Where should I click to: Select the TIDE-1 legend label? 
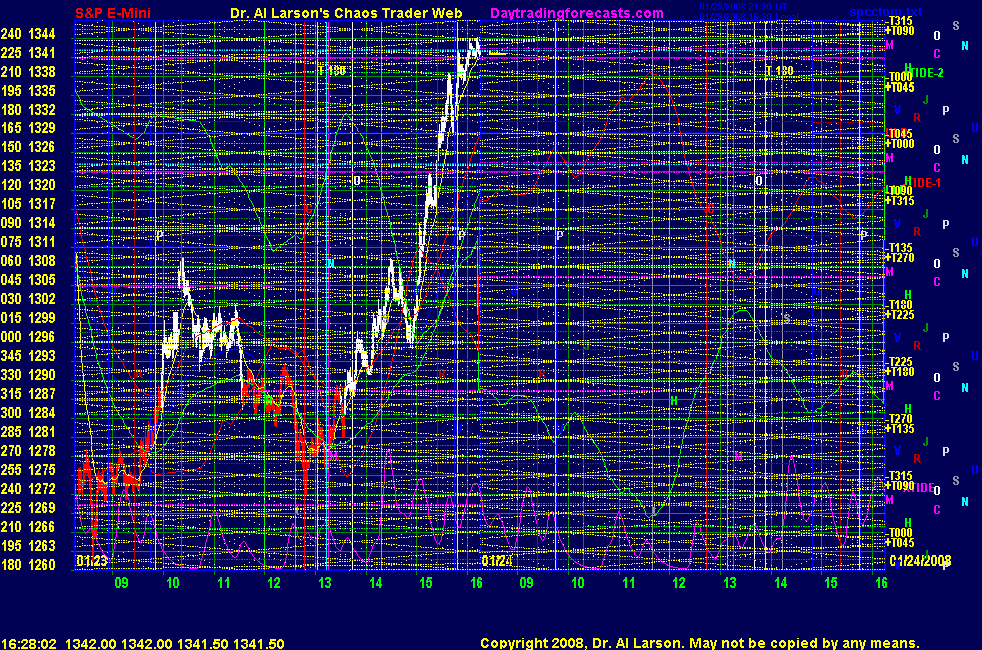pos(925,183)
